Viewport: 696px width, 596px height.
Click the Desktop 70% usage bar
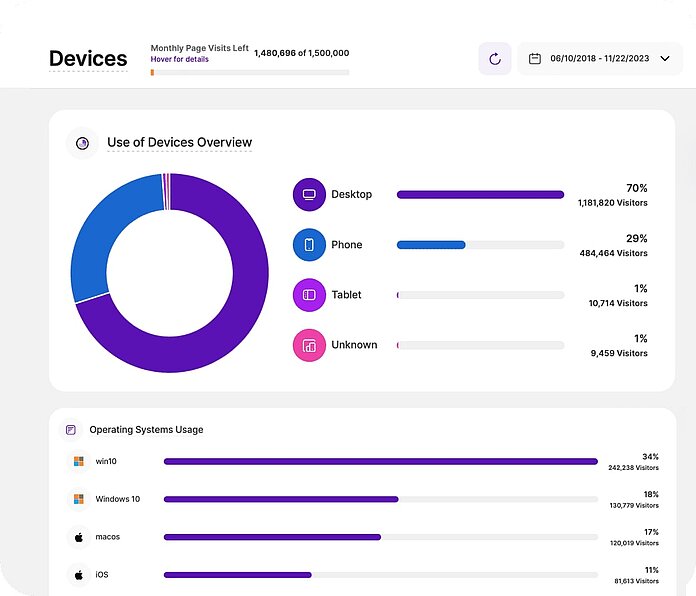coord(480,194)
